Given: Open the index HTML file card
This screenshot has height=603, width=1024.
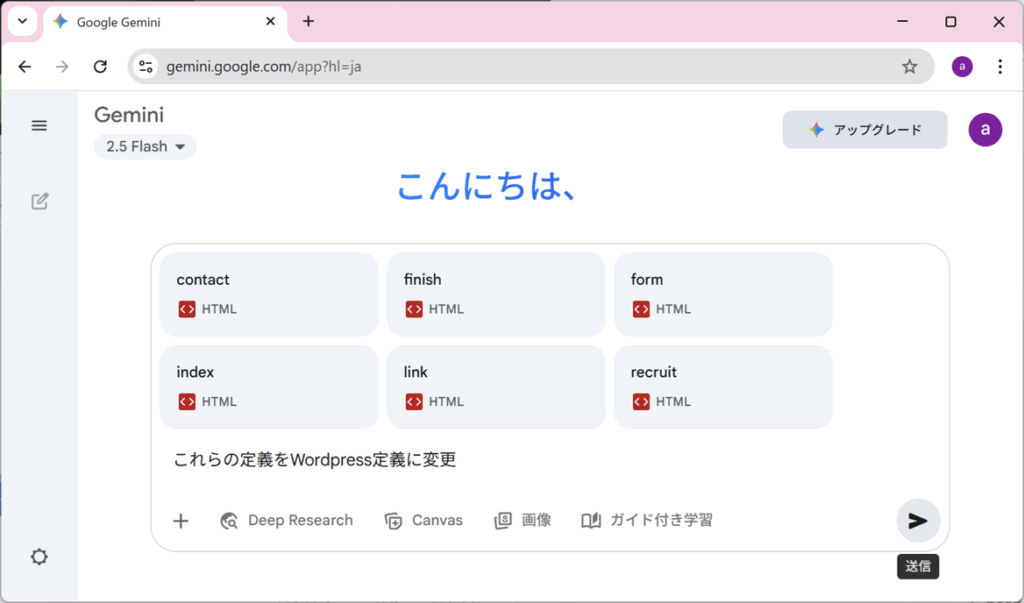Looking at the screenshot, I should click(268, 387).
